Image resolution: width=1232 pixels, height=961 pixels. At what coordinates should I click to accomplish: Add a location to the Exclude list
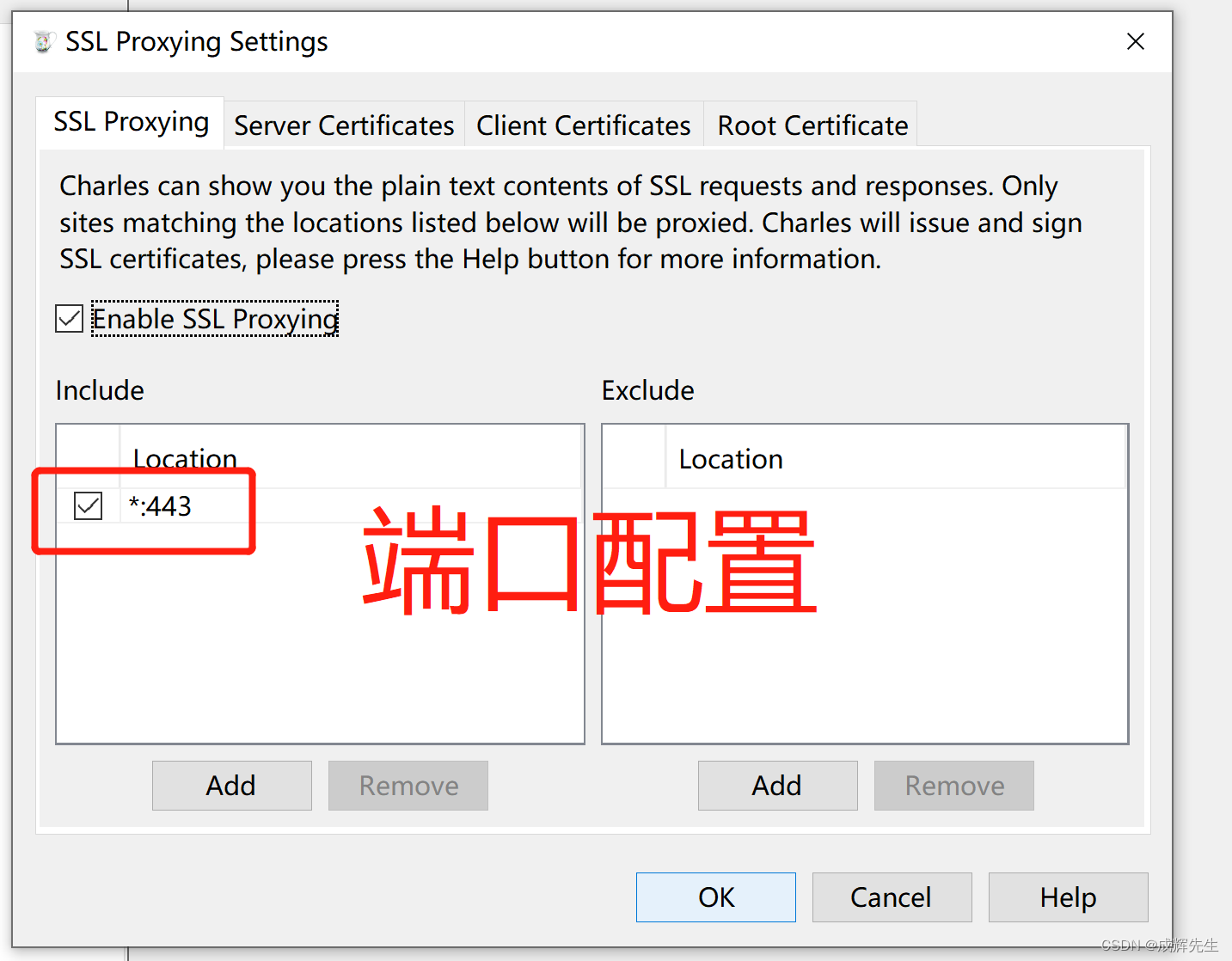click(x=777, y=786)
